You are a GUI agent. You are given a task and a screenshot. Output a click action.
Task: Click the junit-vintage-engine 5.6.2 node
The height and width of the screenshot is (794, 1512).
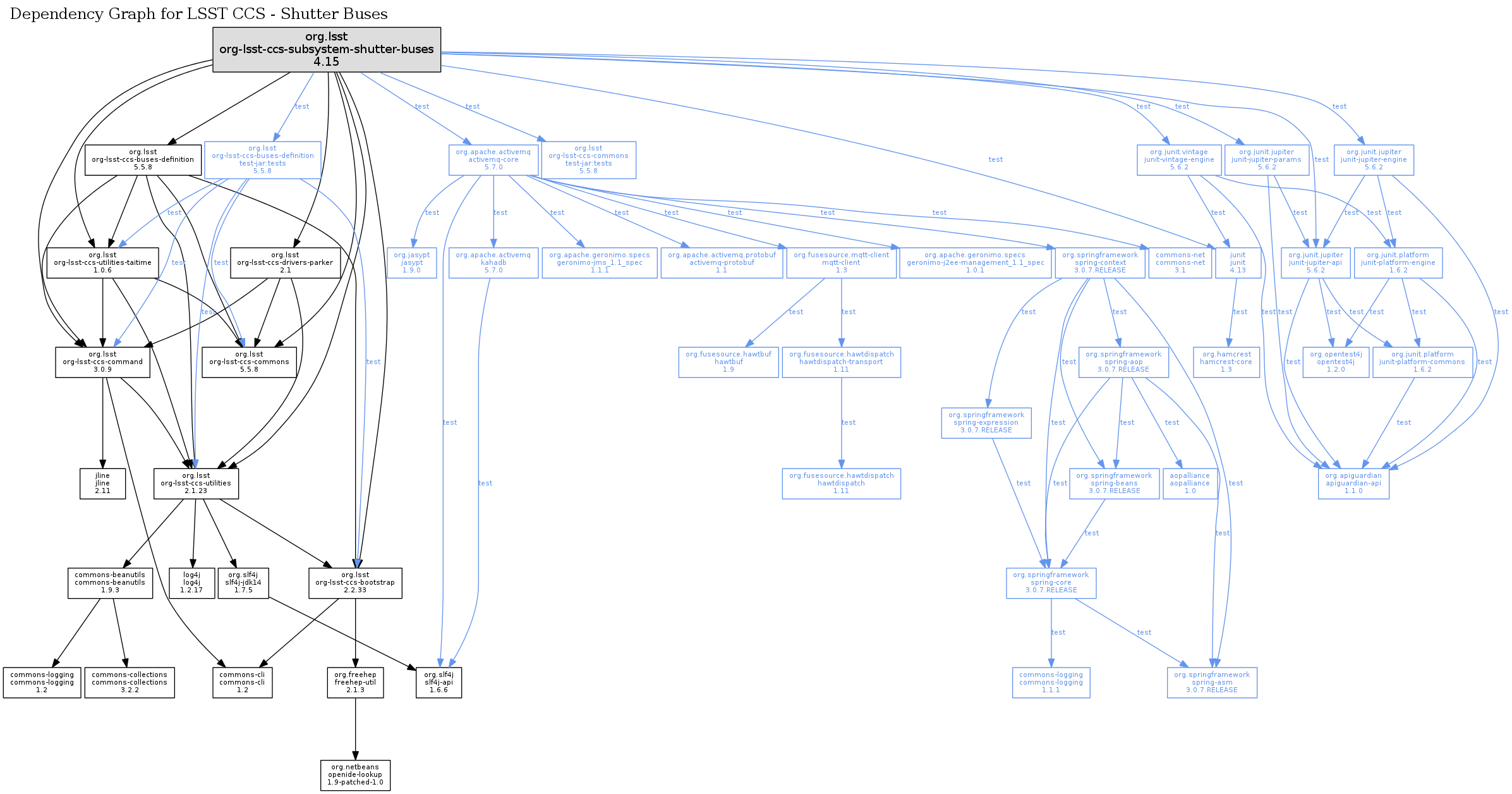coord(1178,160)
